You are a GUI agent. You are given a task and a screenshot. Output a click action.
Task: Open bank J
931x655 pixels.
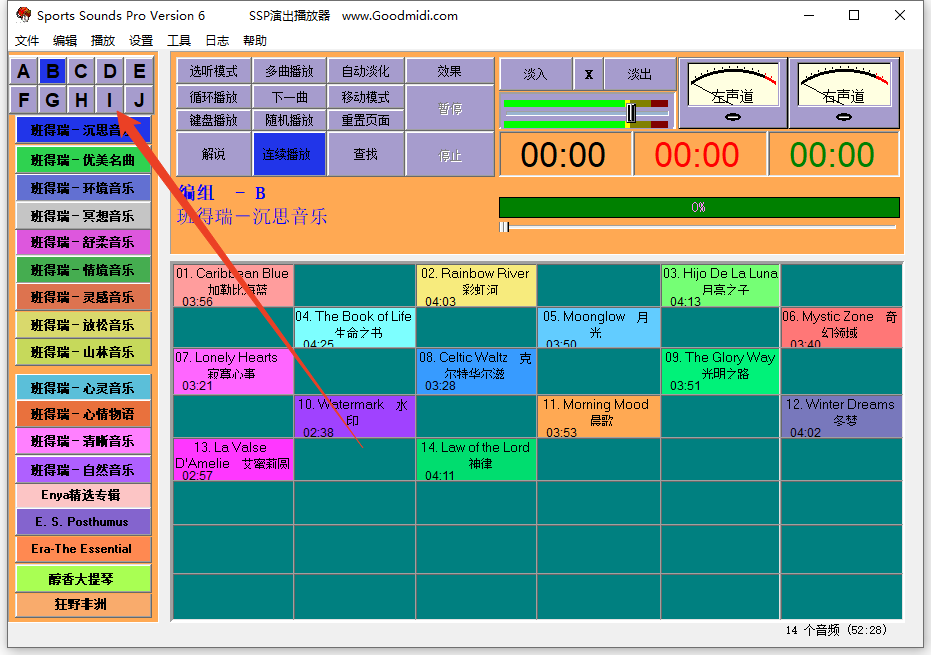139,100
